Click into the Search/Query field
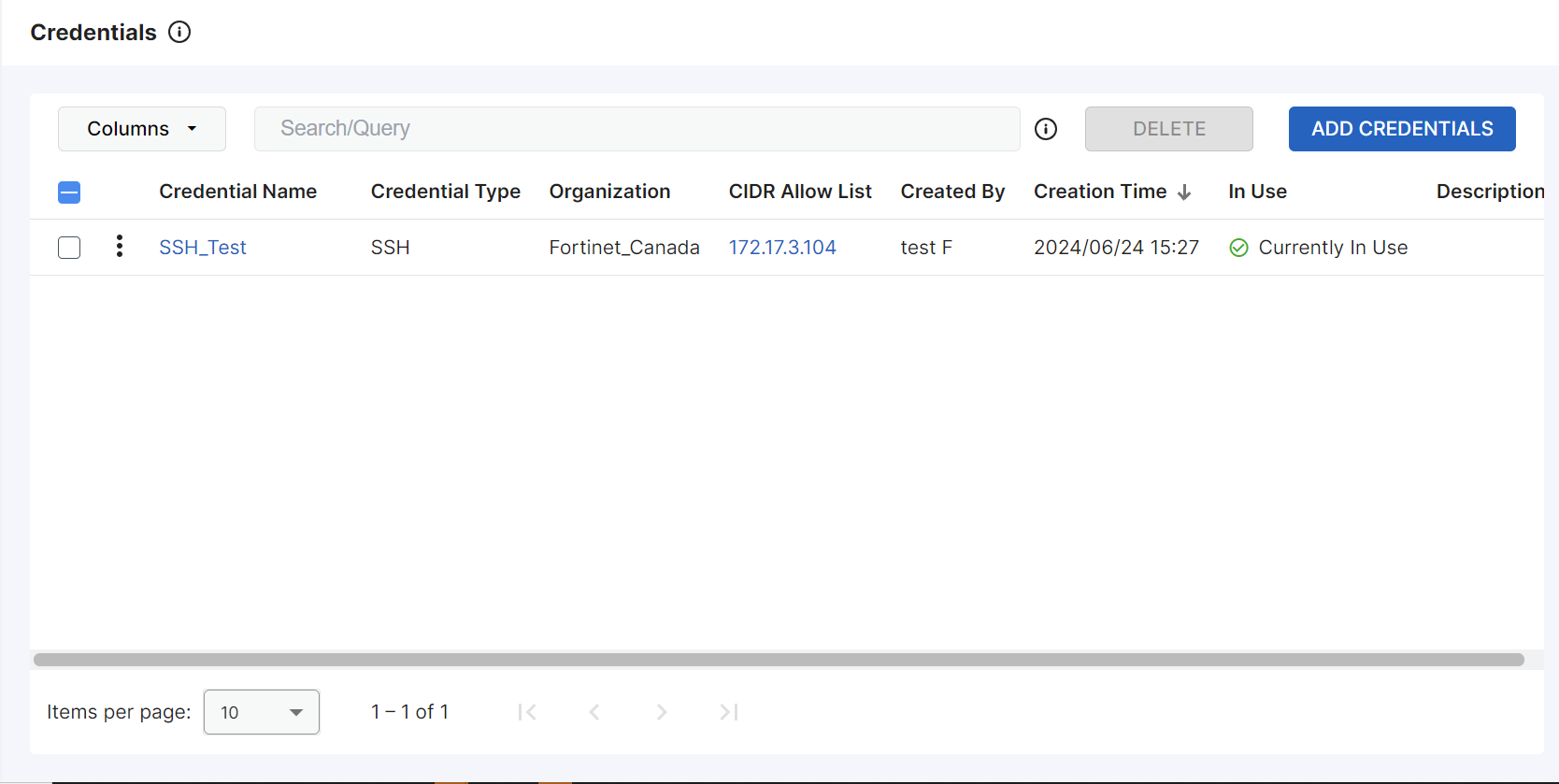Viewport: 1559px width, 784px height. (636, 129)
